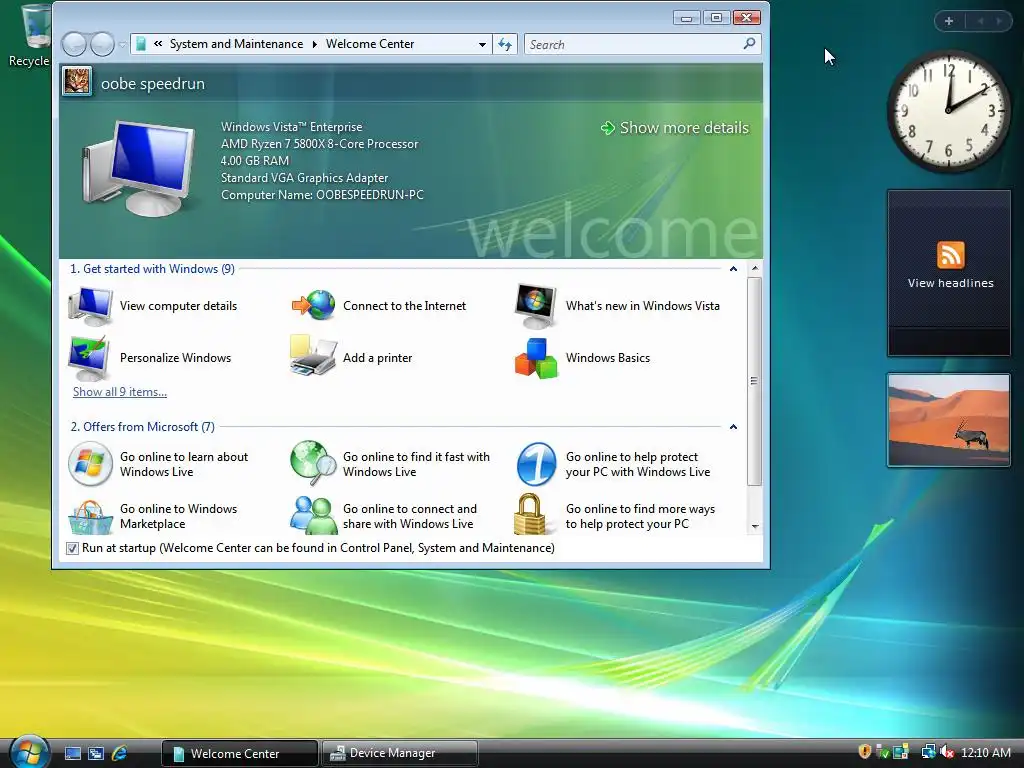
Task: Click the Connect to the Internet globe icon
Action: pos(313,306)
